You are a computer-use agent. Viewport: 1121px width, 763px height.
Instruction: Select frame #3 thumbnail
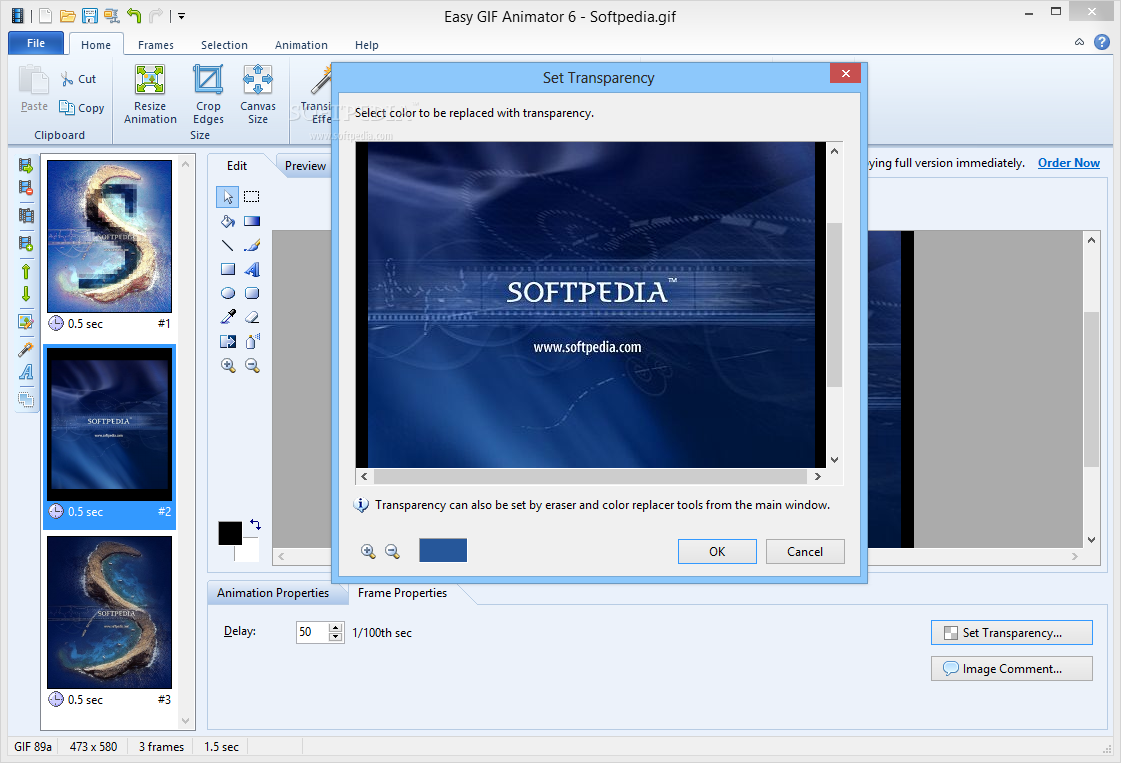[x=109, y=612]
